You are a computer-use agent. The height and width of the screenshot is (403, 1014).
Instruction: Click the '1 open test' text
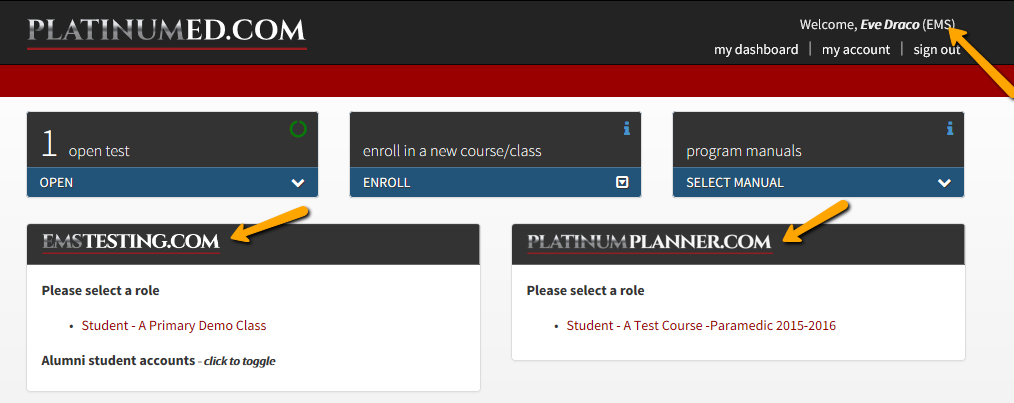click(x=85, y=145)
